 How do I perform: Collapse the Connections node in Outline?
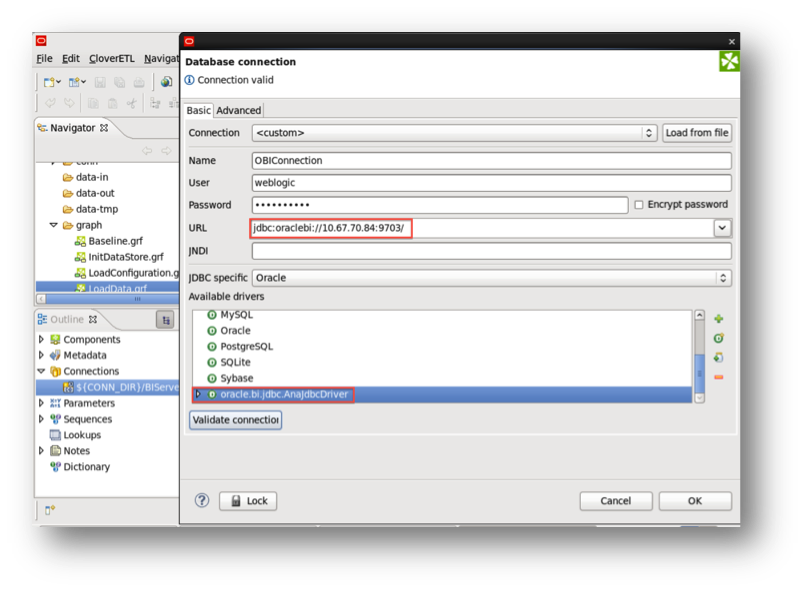tap(42, 371)
